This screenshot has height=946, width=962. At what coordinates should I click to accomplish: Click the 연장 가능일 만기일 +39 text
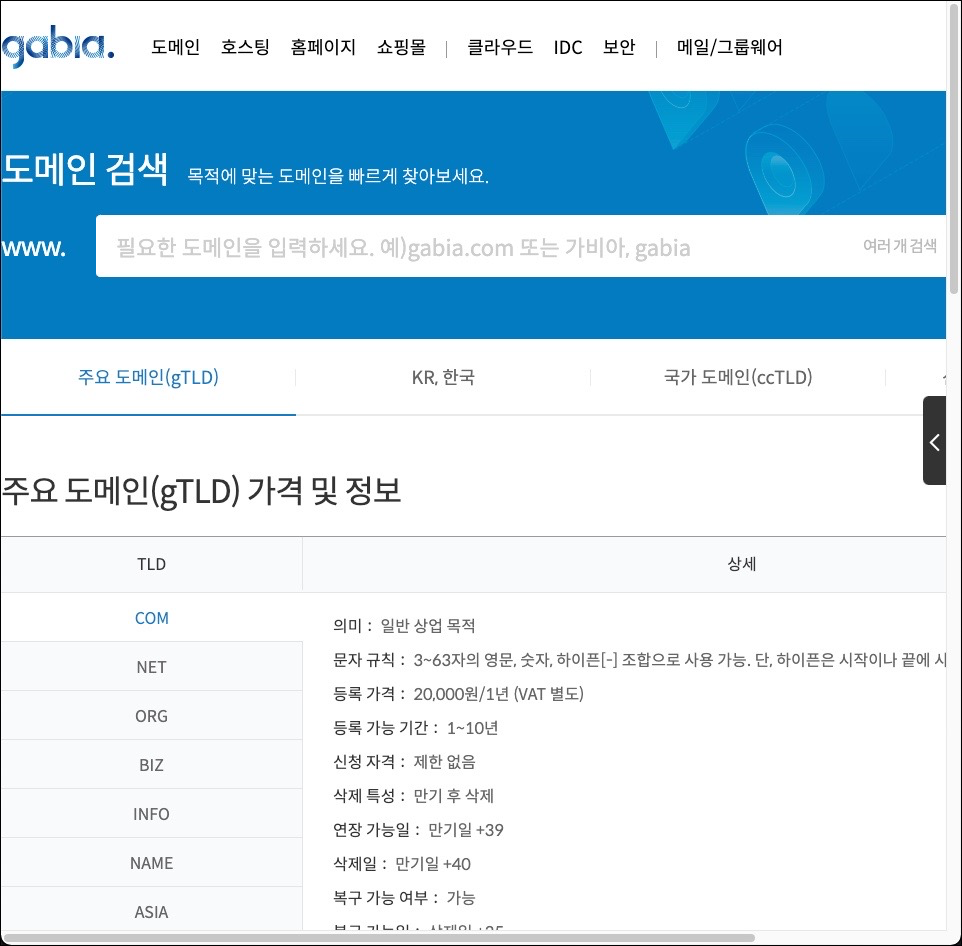tap(418, 829)
